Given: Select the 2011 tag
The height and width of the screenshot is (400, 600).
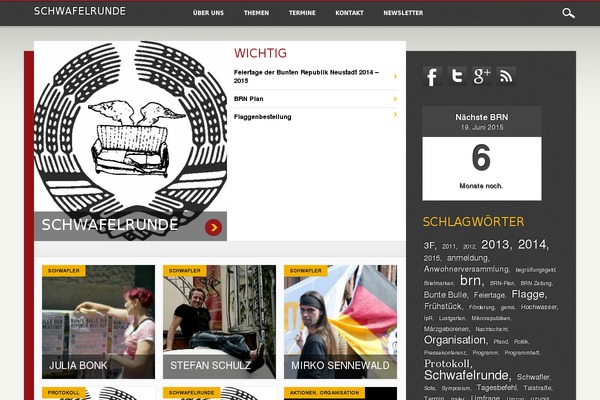Looking at the screenshot, I should point(449,247).
